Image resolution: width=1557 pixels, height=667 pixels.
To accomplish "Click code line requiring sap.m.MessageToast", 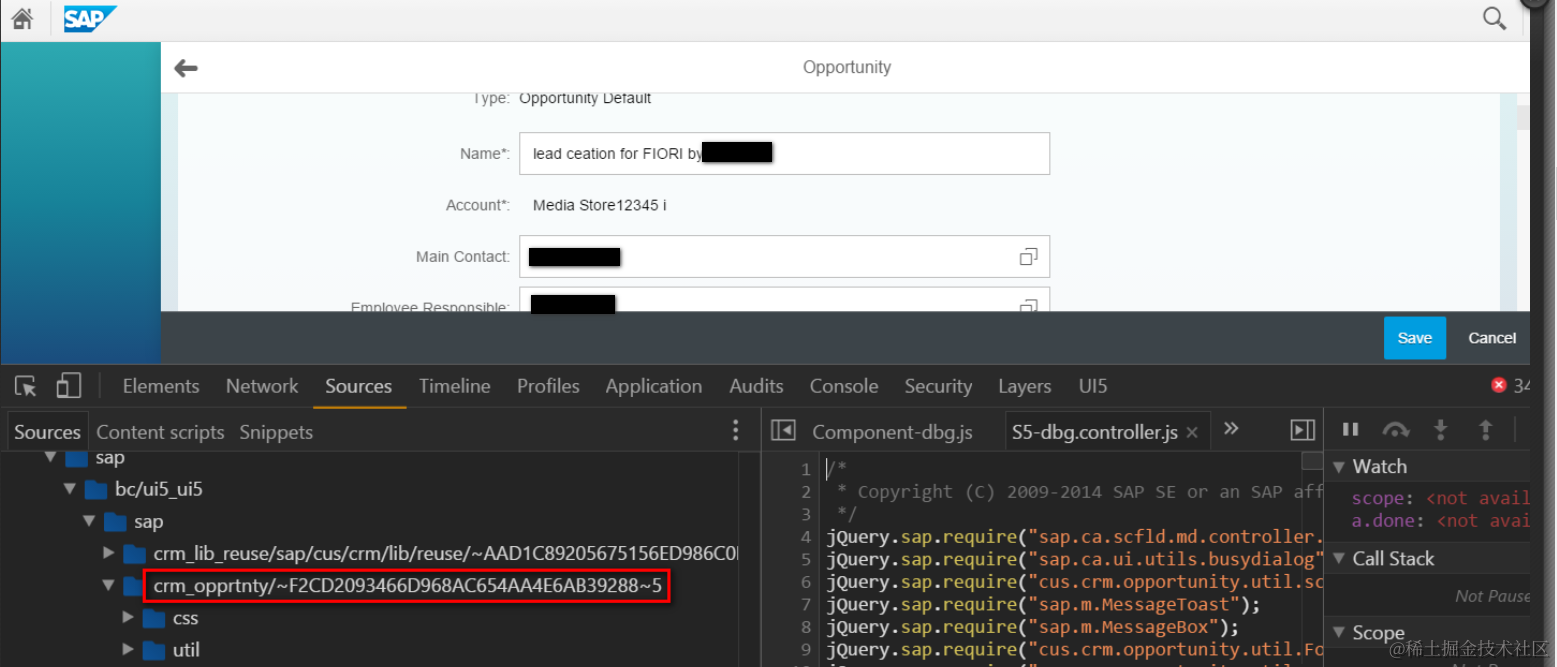I will [1043, 604].
